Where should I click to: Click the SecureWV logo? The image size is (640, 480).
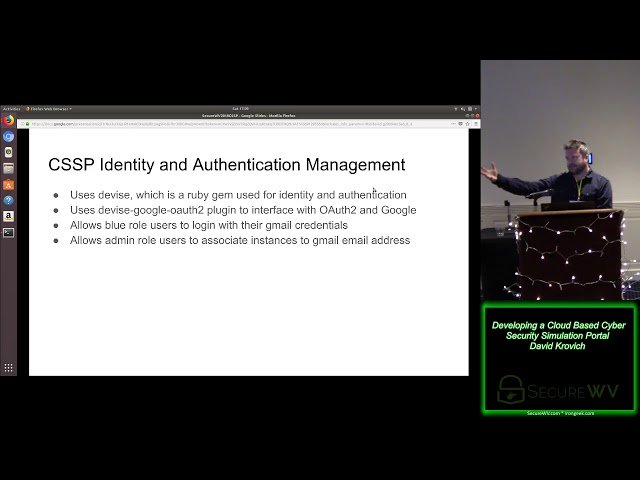(x=558, y=390)
